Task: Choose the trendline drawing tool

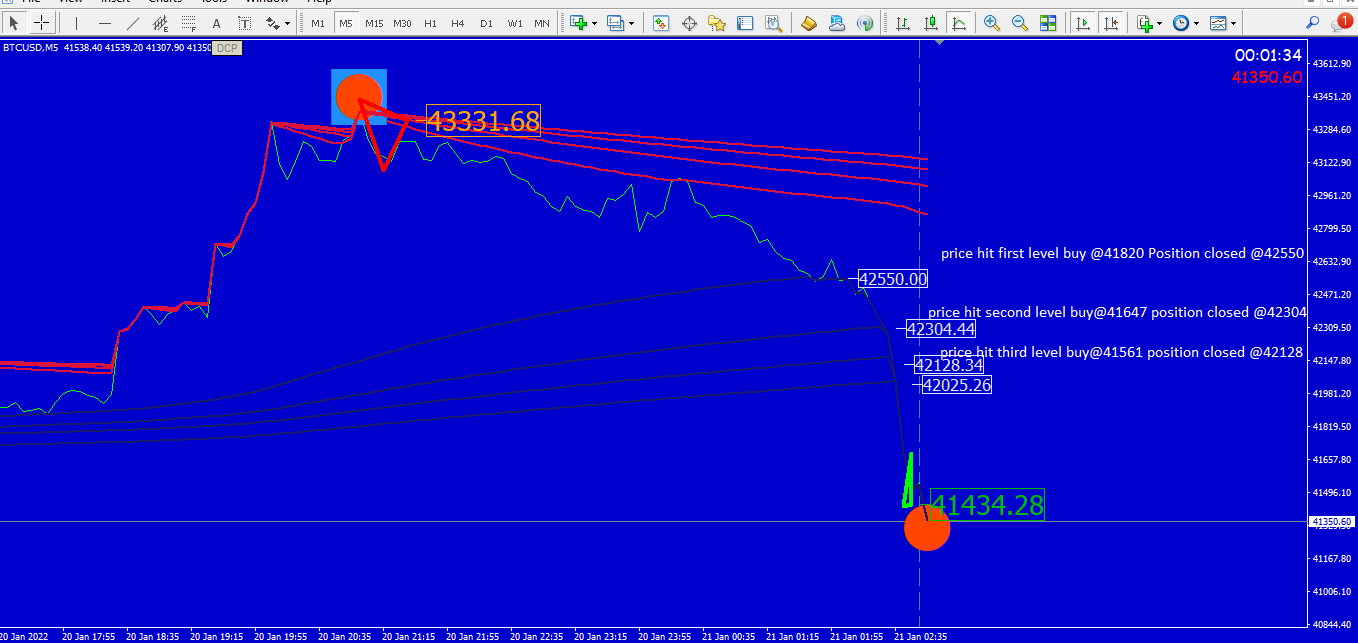Action: pos(133,22)
